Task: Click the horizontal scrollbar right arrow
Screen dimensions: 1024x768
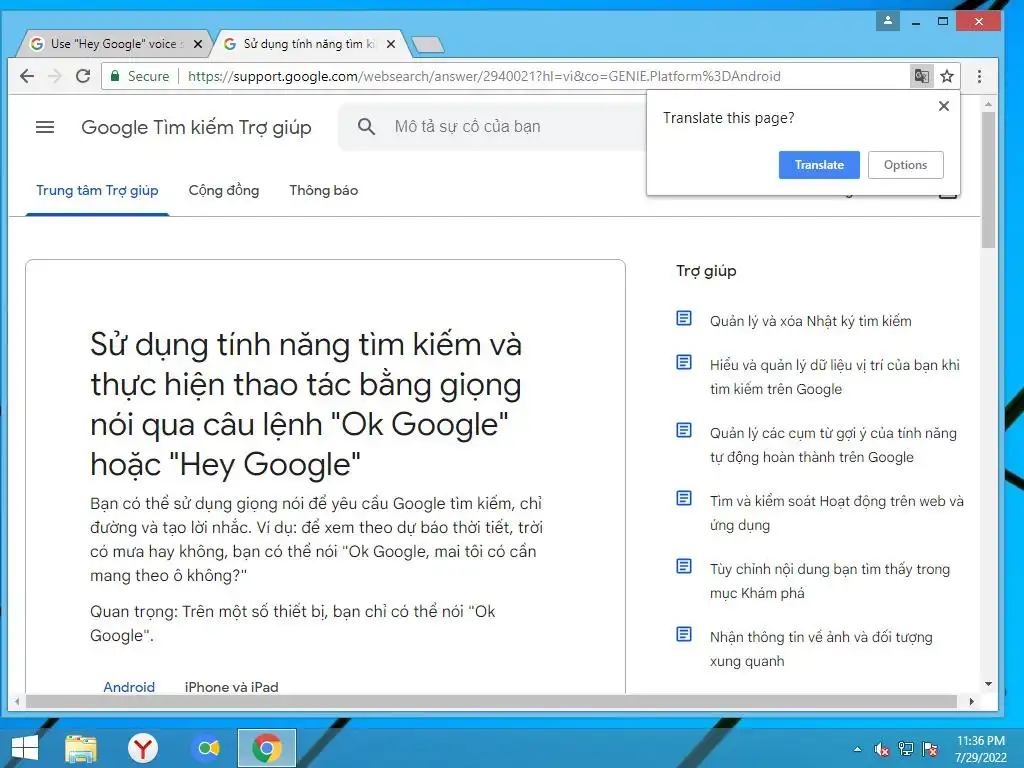Action: 971,701
